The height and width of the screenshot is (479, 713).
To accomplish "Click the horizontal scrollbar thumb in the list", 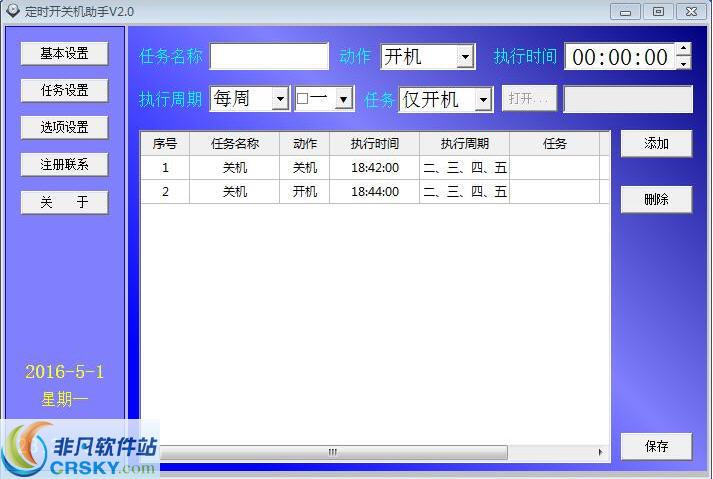I will 333,452.
